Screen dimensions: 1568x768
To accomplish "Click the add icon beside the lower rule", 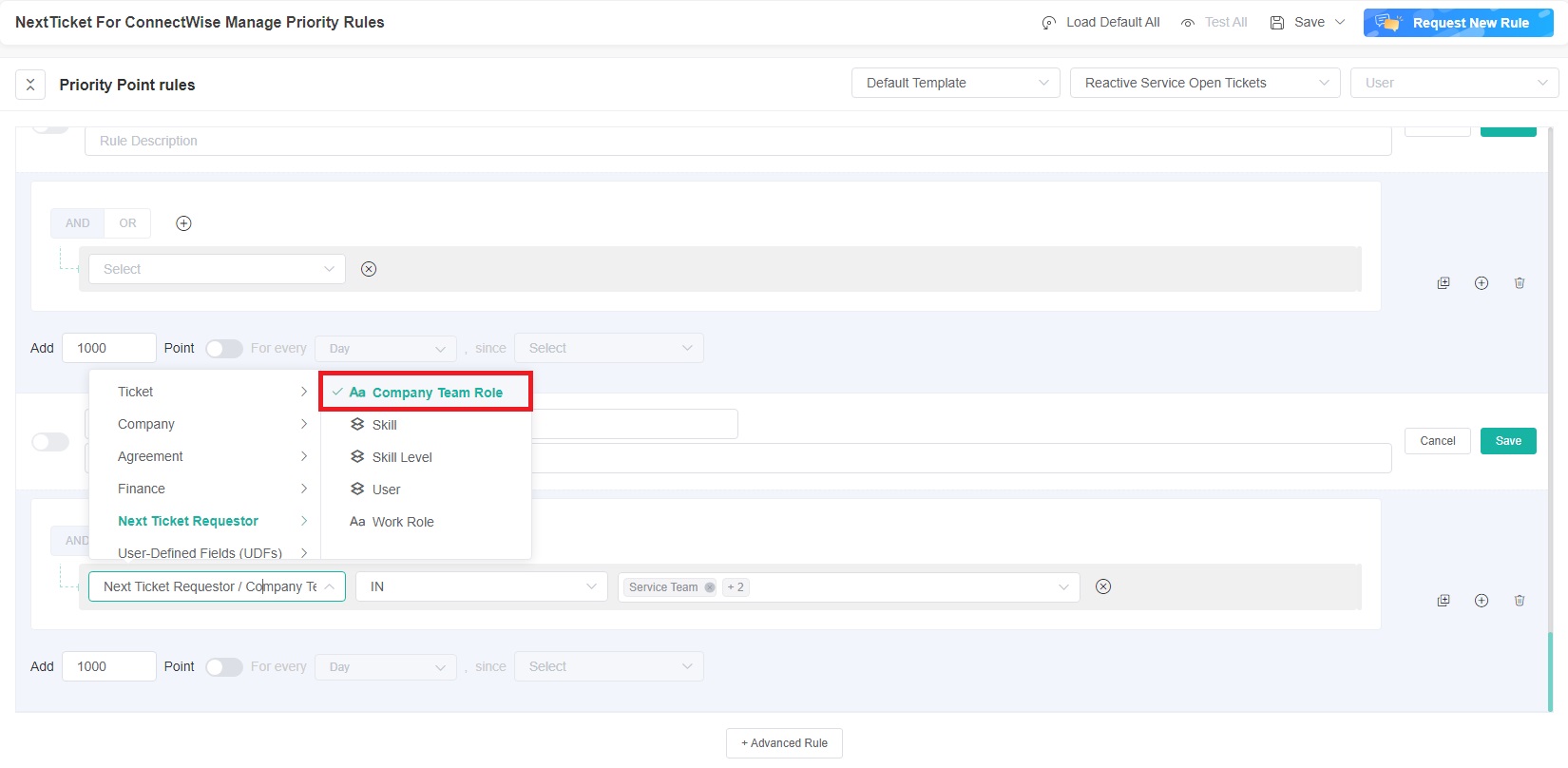I will coord(1481,601).
